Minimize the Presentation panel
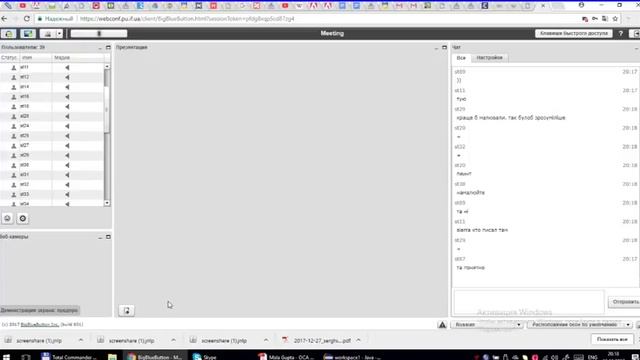The image size is (640, 360). (x=436, y=48)
